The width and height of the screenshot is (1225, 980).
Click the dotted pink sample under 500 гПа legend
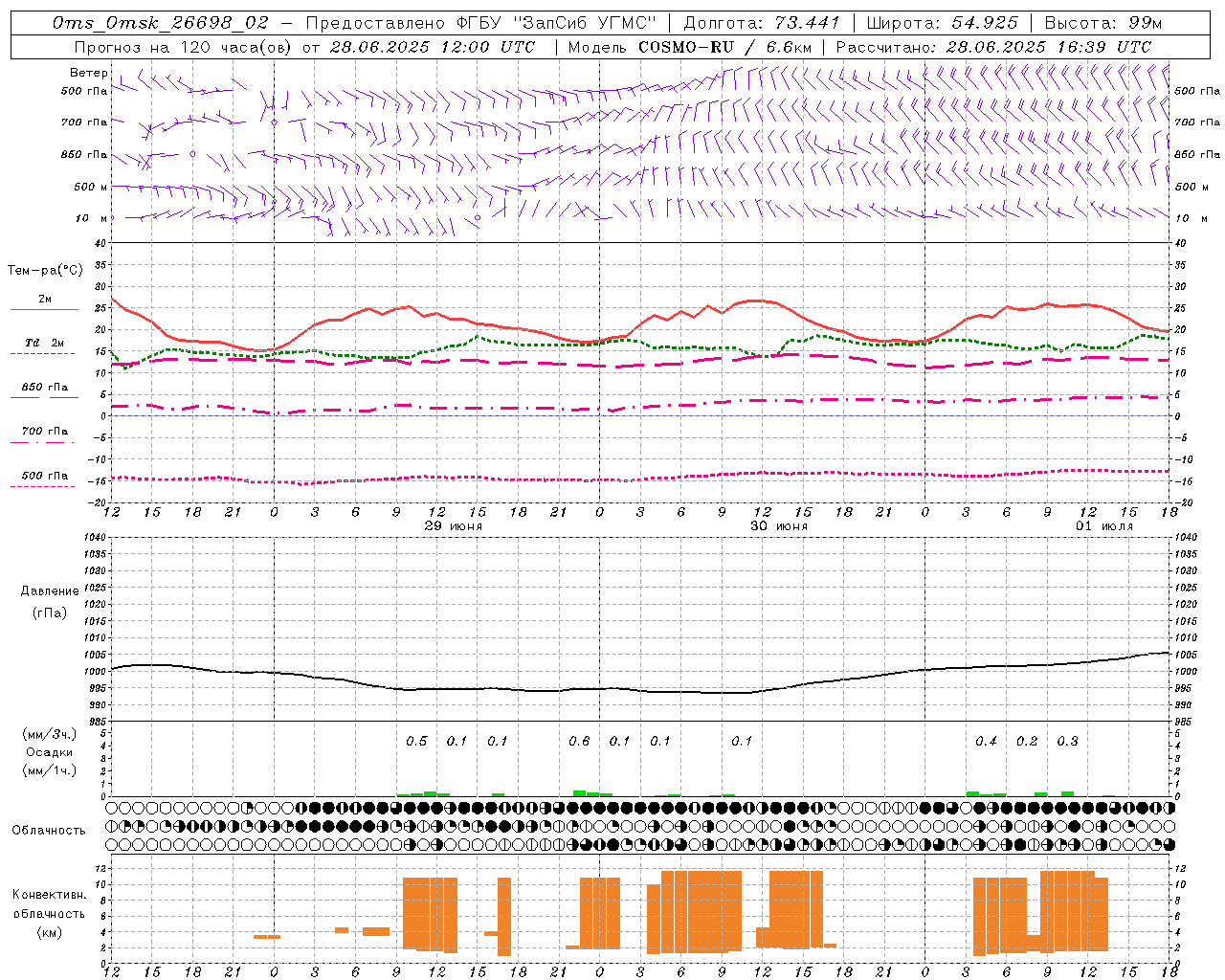[42, 486]
